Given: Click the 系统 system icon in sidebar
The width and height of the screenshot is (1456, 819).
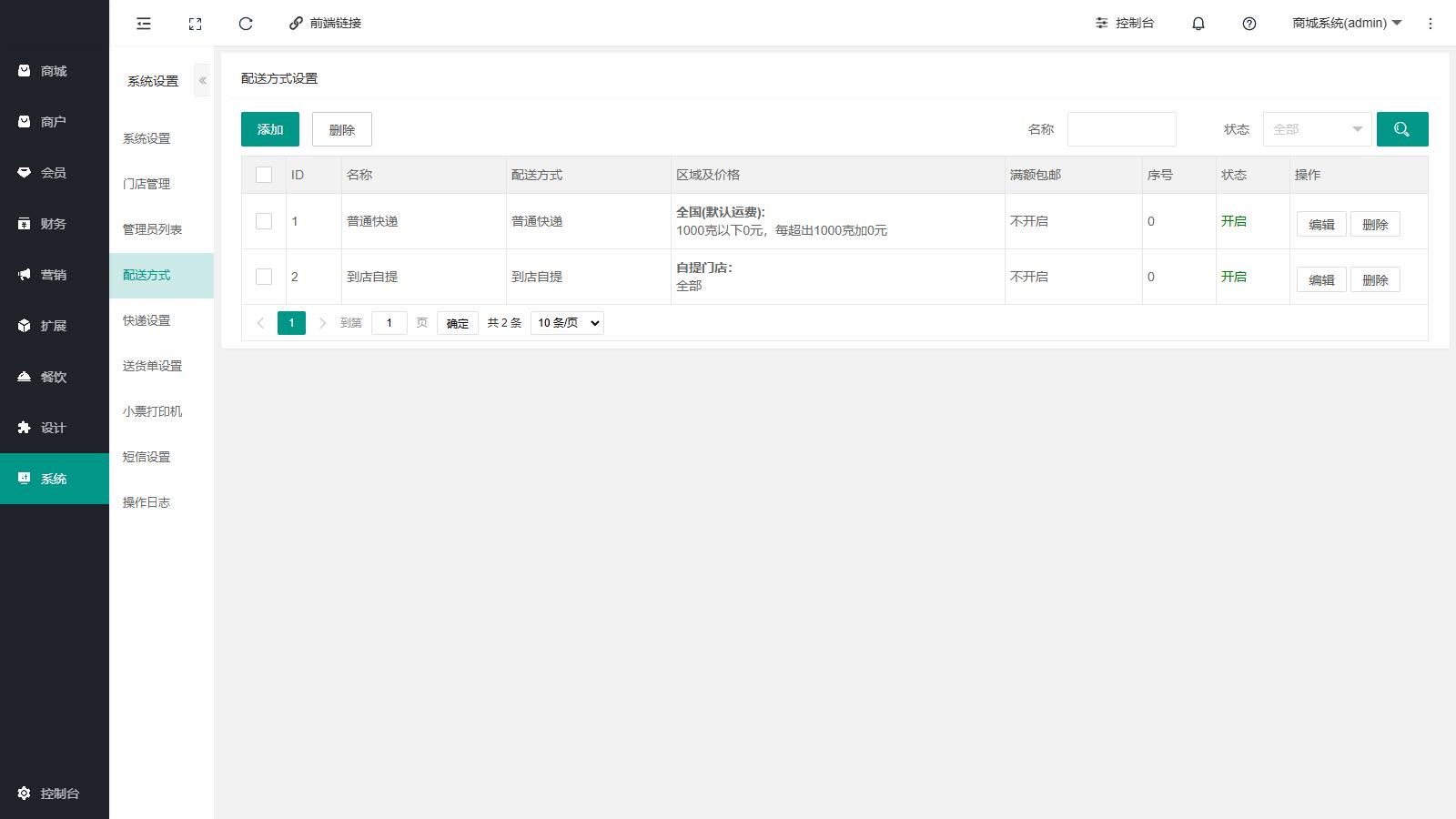Looking at the screenshot, I should (25, 478).
